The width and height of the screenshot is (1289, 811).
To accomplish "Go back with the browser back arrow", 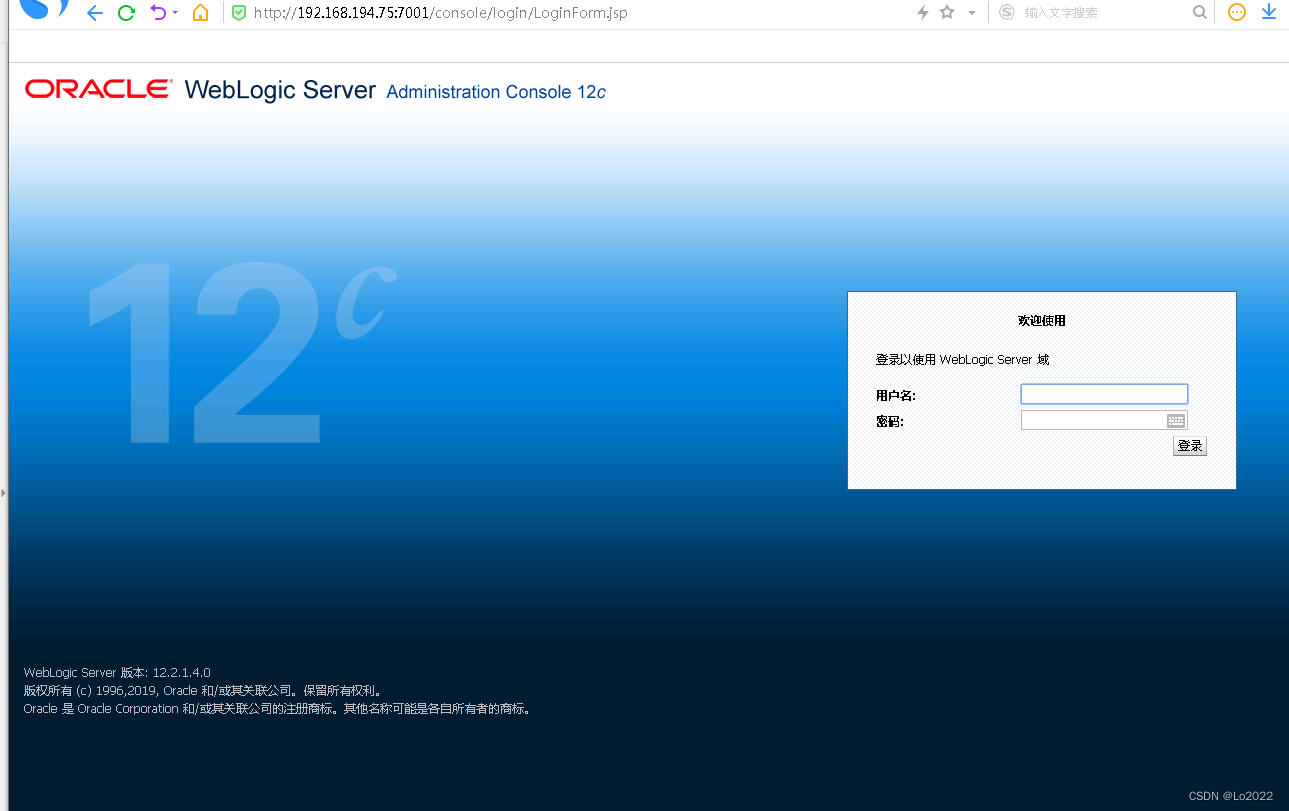I will pos(95,13).
